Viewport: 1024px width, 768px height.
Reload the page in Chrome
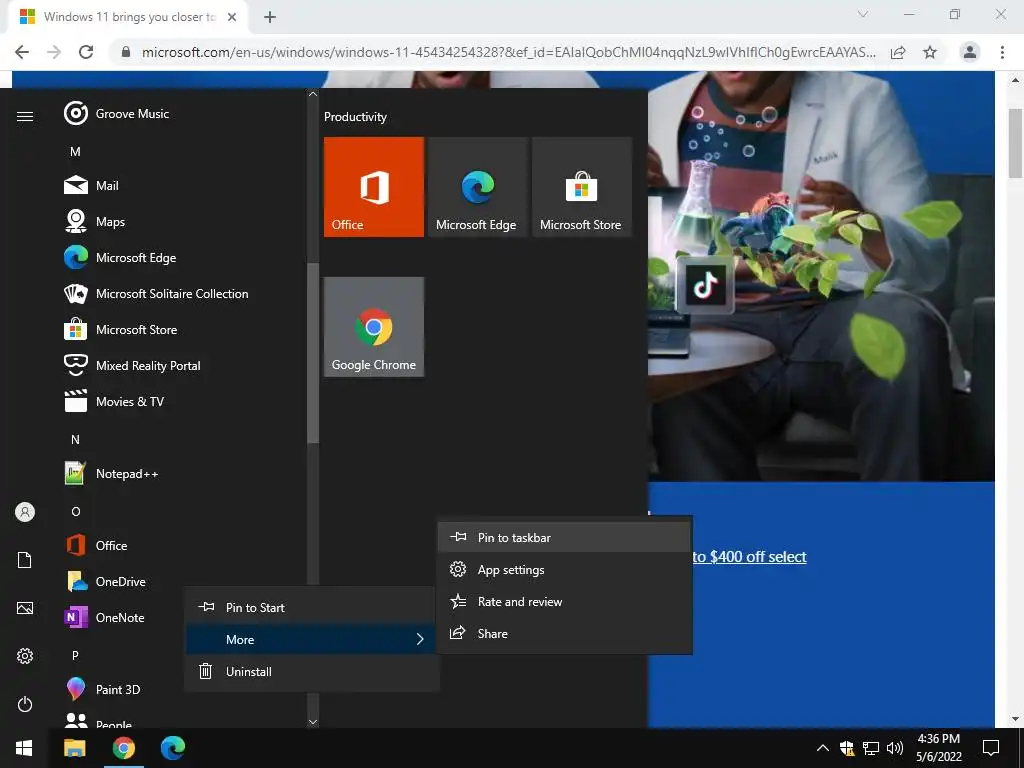click(x=86, y=52)
